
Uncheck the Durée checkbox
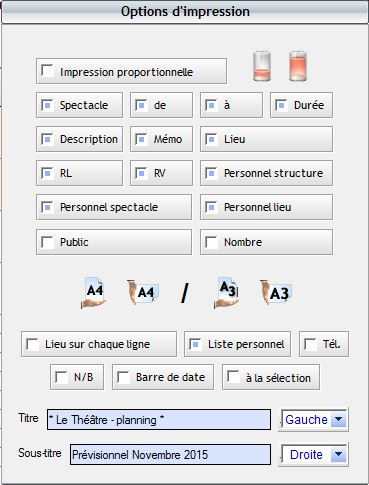pyautogui.click(x=281, y=105)
